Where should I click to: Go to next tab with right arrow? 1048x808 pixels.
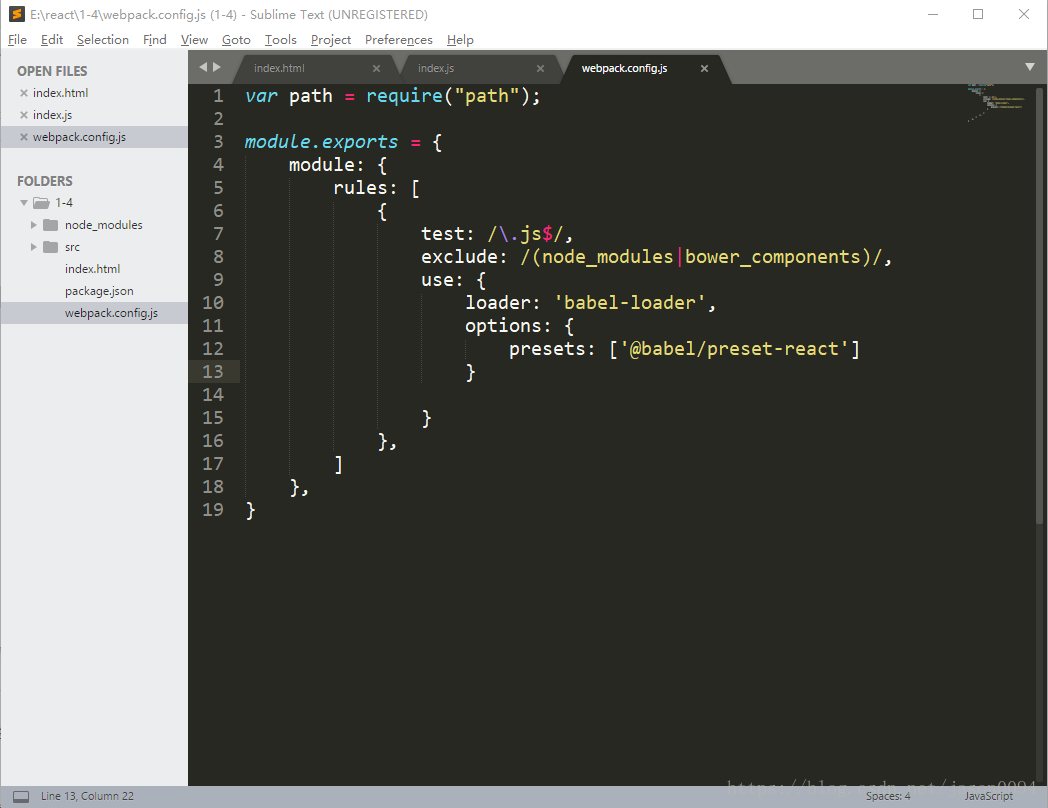coord(217,67)
